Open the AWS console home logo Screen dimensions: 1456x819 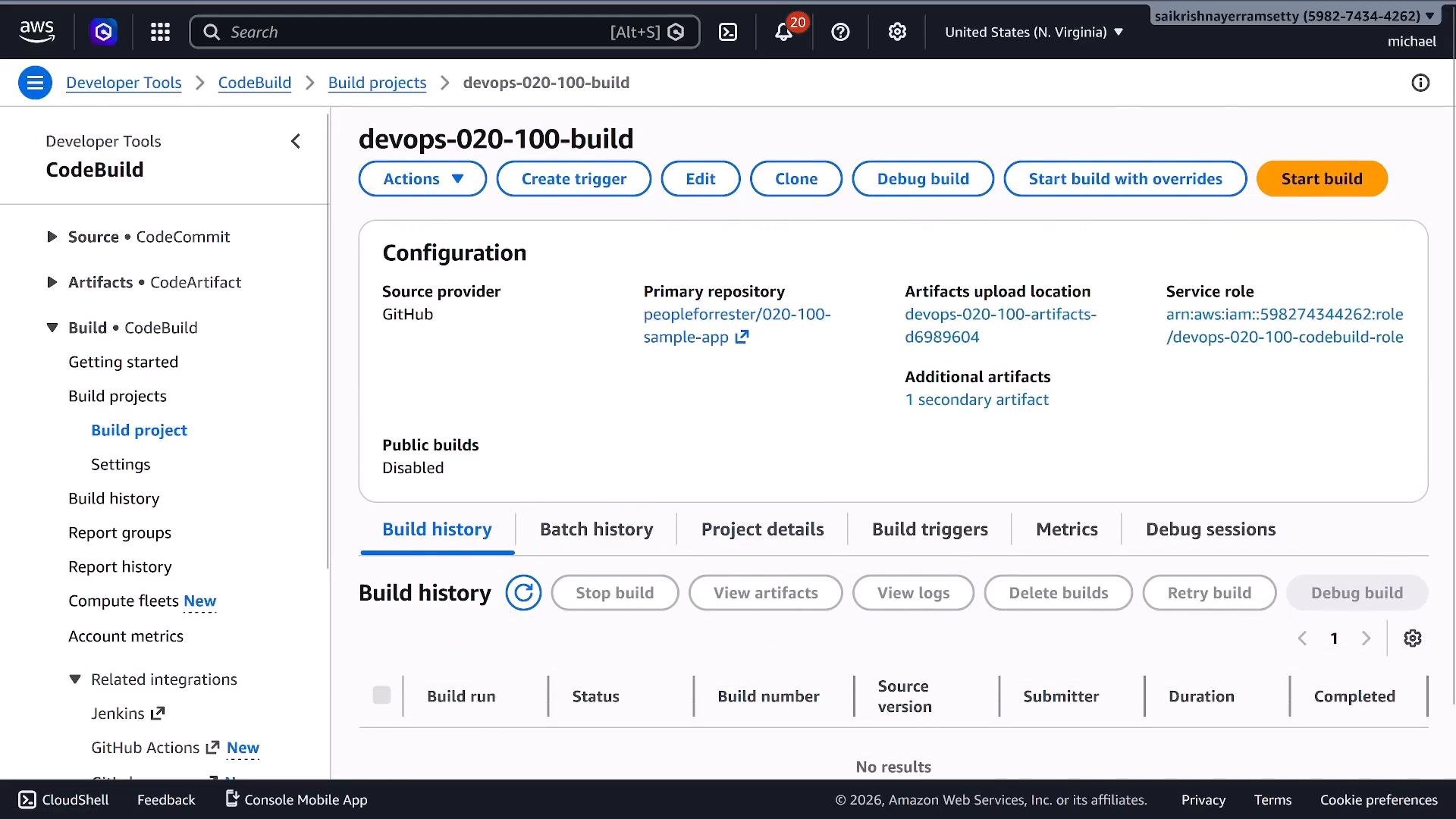[x=36, y=32]
